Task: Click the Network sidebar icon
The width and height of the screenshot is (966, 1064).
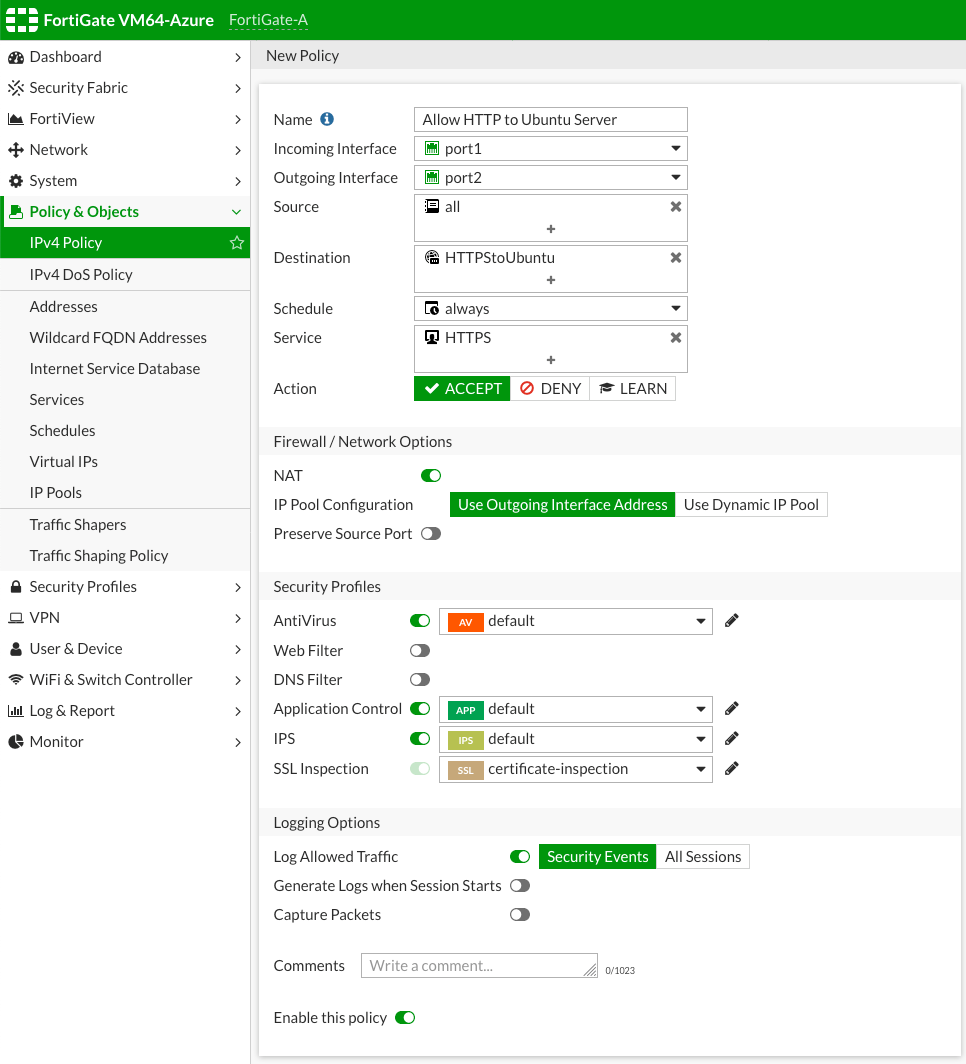Action: point(16,150)
